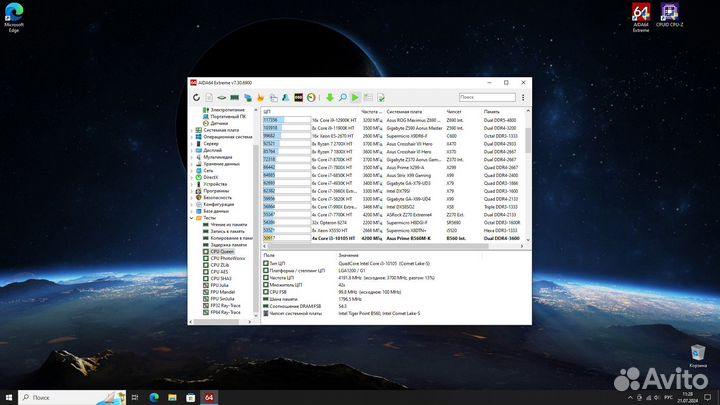Image resolution: width=720 pixels, height=405 pixels.
Task: Open FP64 Ray-Trace test
Action: coord(225,312)
